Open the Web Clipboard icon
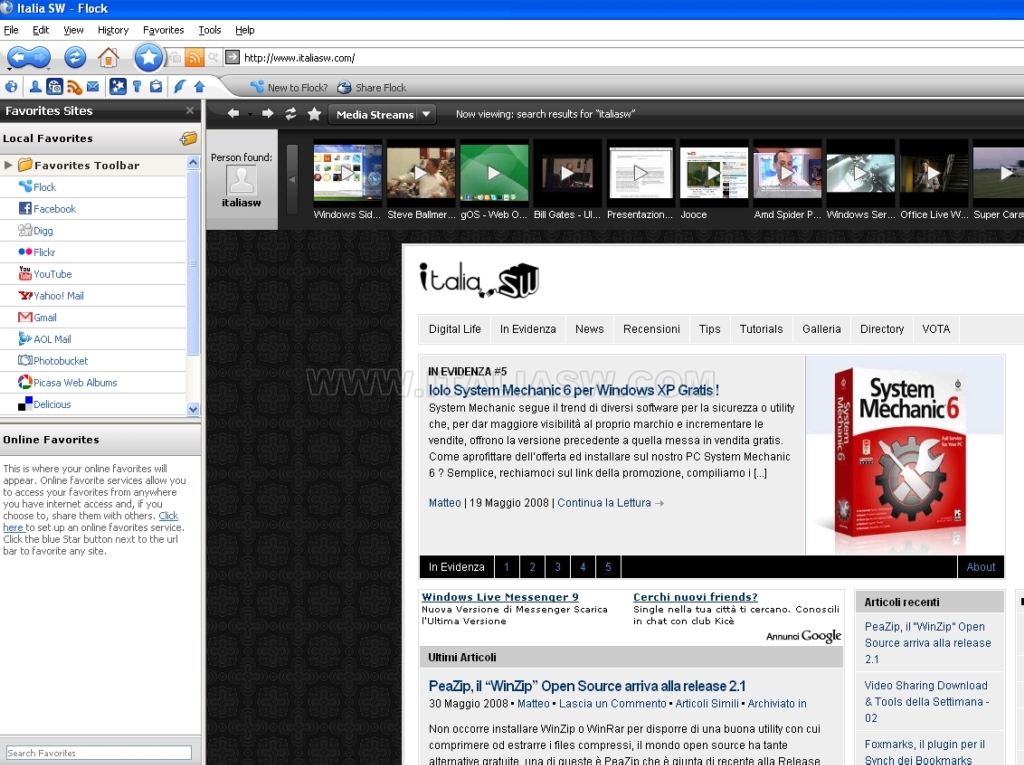 pos(155,86)
